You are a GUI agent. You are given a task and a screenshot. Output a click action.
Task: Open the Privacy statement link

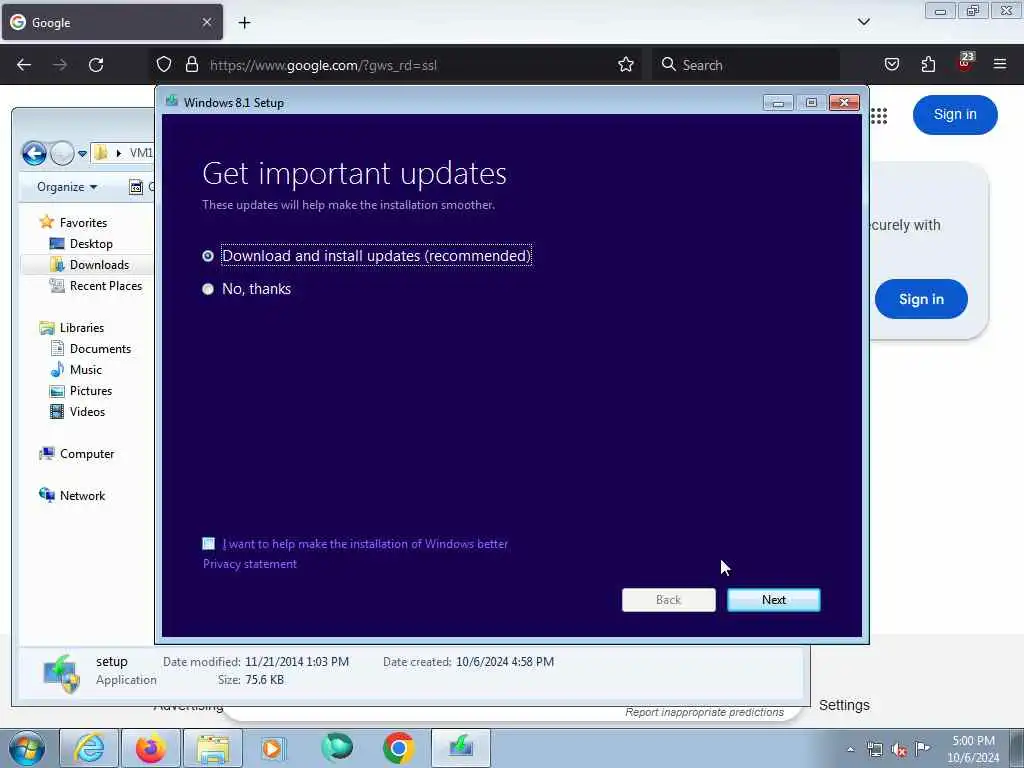[249, 564]
